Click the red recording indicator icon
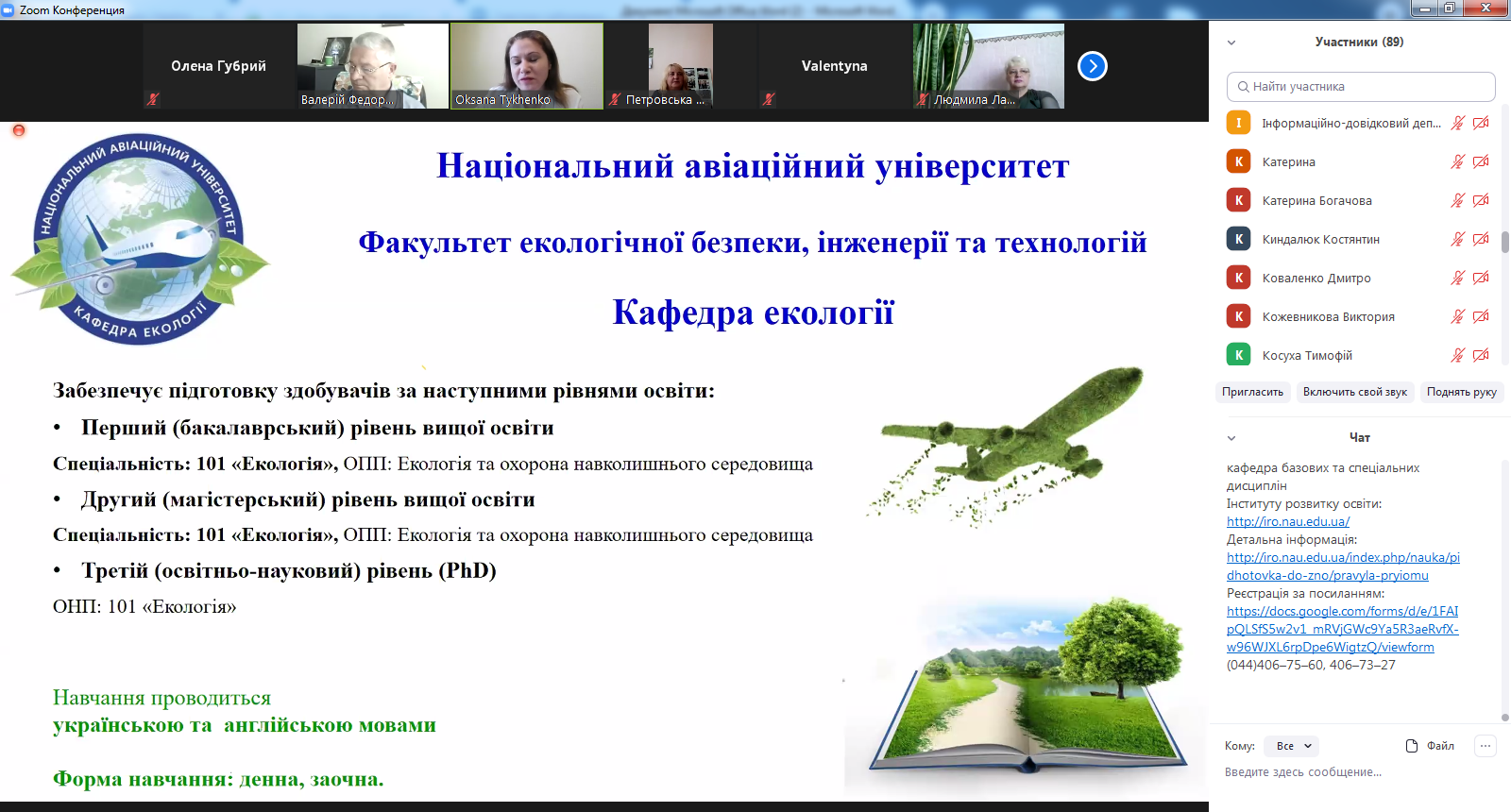The image size is (1511, 812). (18, 130)
